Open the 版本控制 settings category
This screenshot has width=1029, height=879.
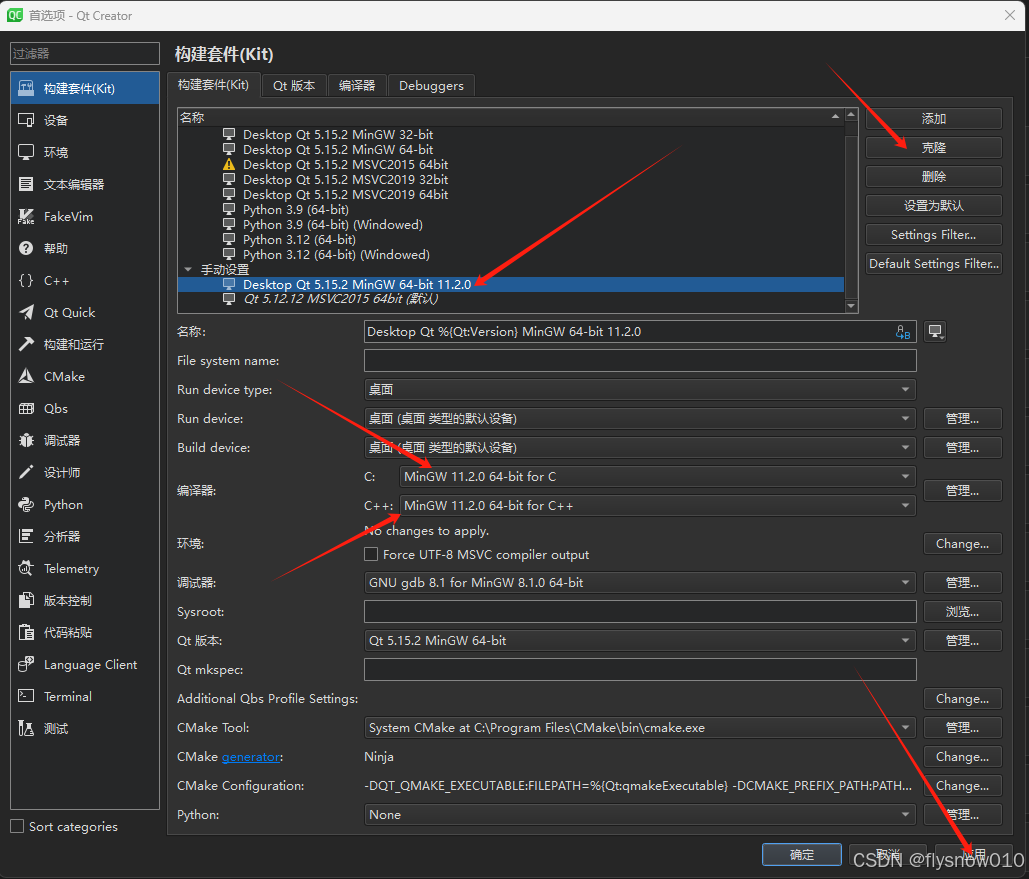coord(85,600)
